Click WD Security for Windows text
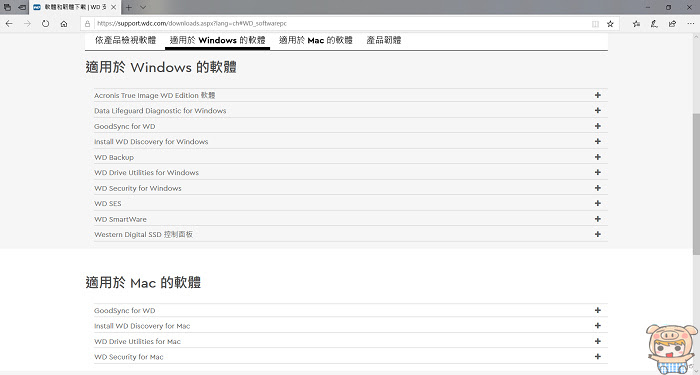Screen dimensions: 700x375 138,188
